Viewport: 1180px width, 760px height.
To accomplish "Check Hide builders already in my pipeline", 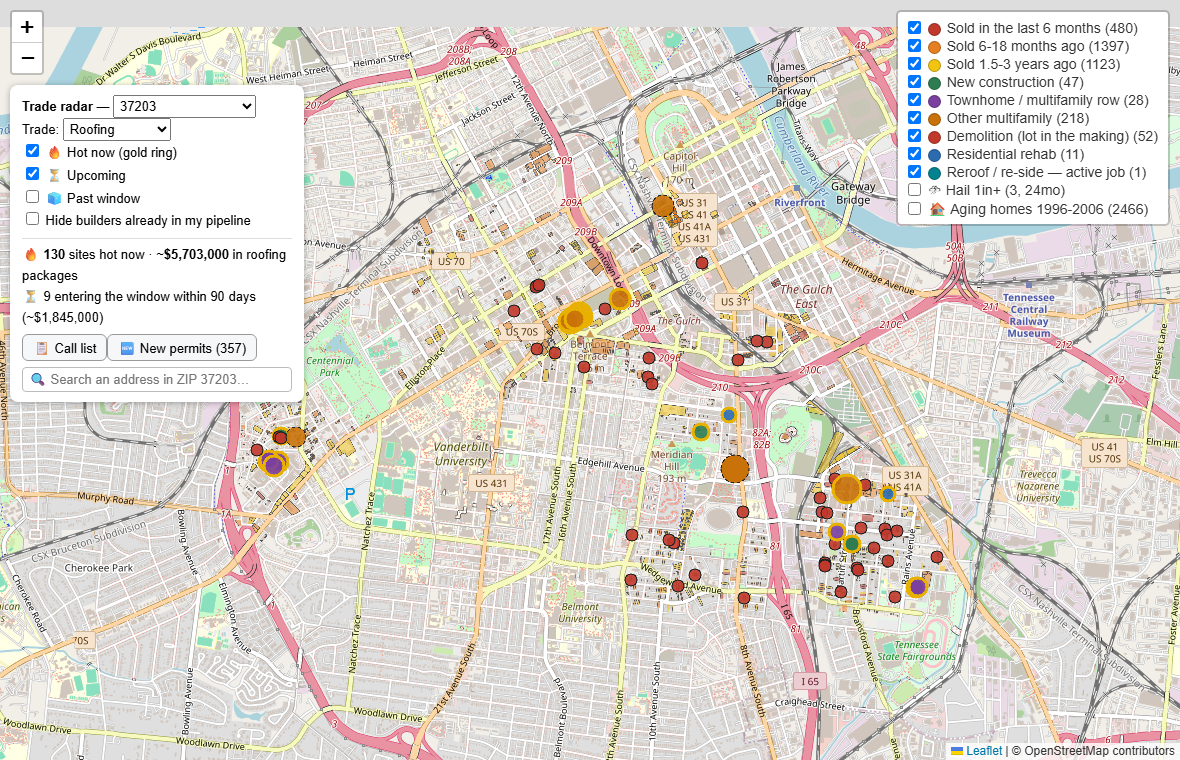I will [32, 219].
